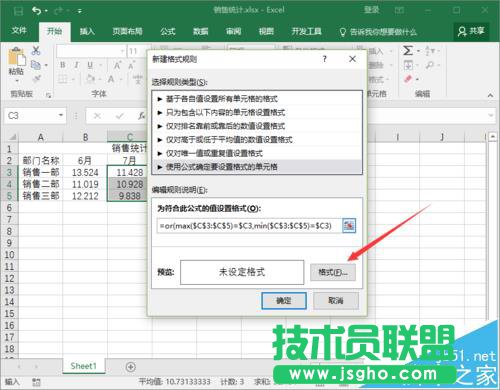Click the vertical scrollbar up arrow
The height and width of the screenshot is (390, 500).
pos(493,136)
